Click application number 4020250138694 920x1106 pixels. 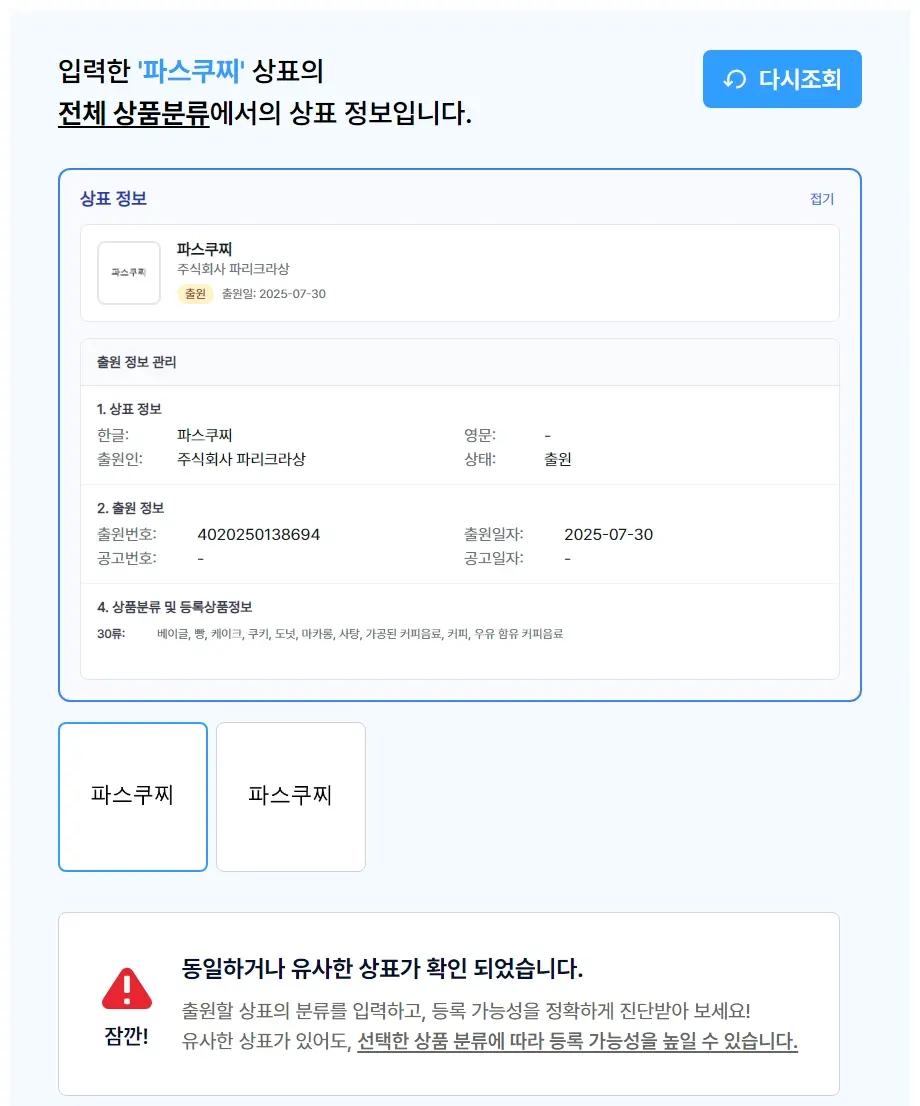258,535
